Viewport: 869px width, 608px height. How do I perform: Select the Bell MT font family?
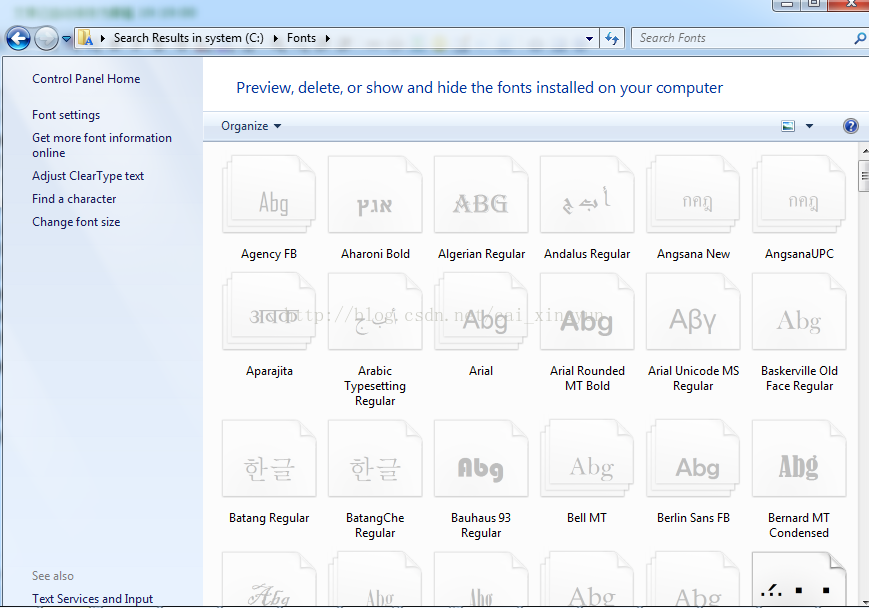point(587,473)
